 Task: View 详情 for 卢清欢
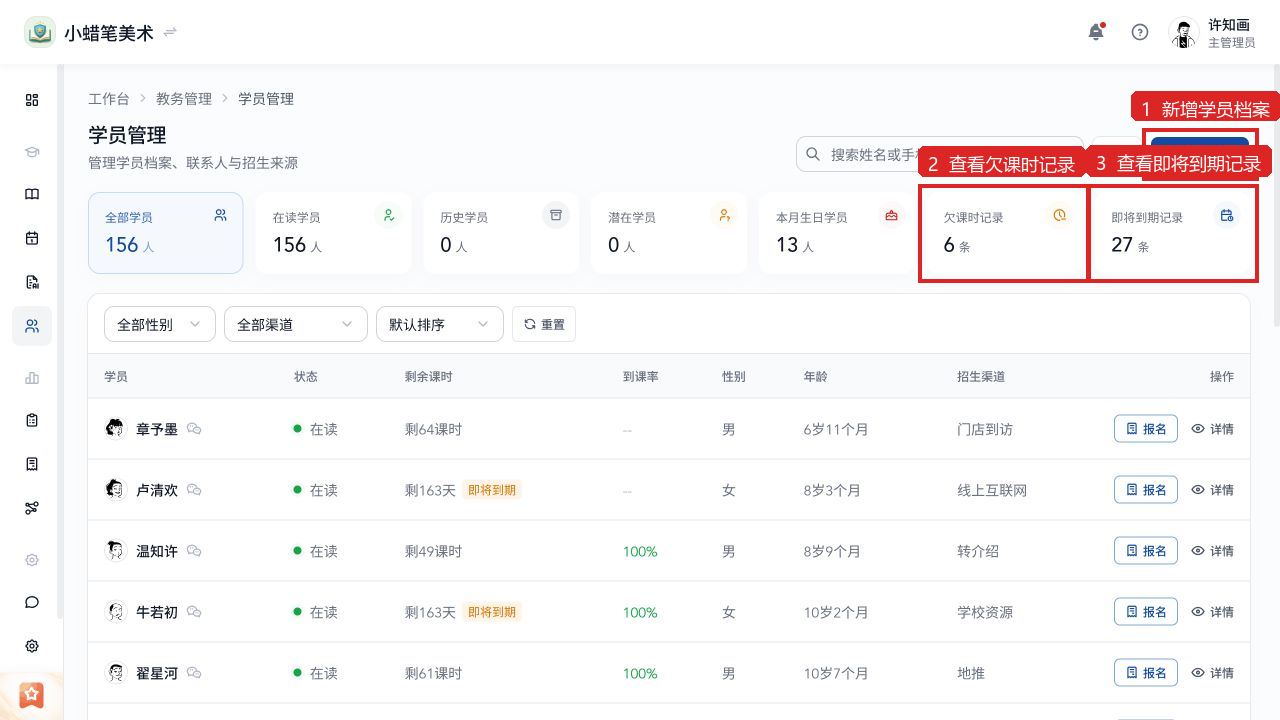(x=1212, y=490)
